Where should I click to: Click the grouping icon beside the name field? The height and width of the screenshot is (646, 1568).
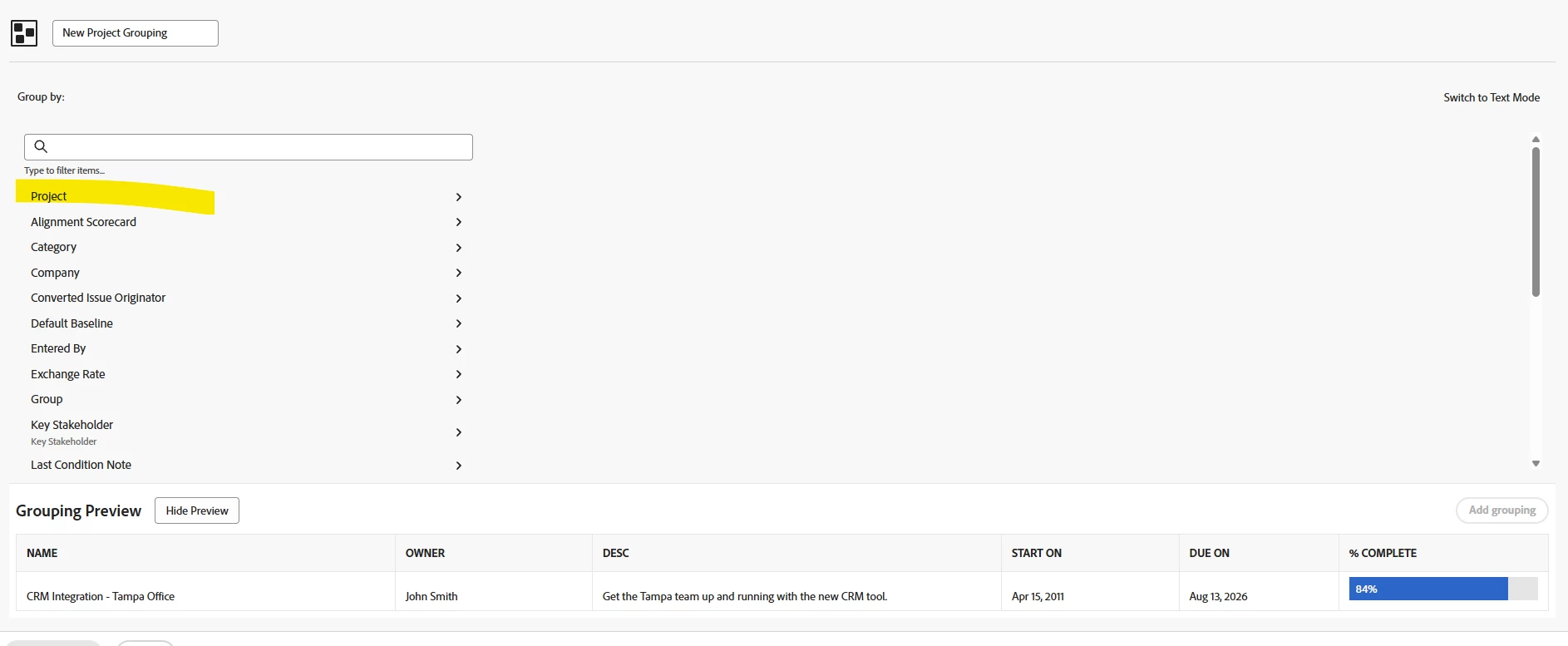24,33
